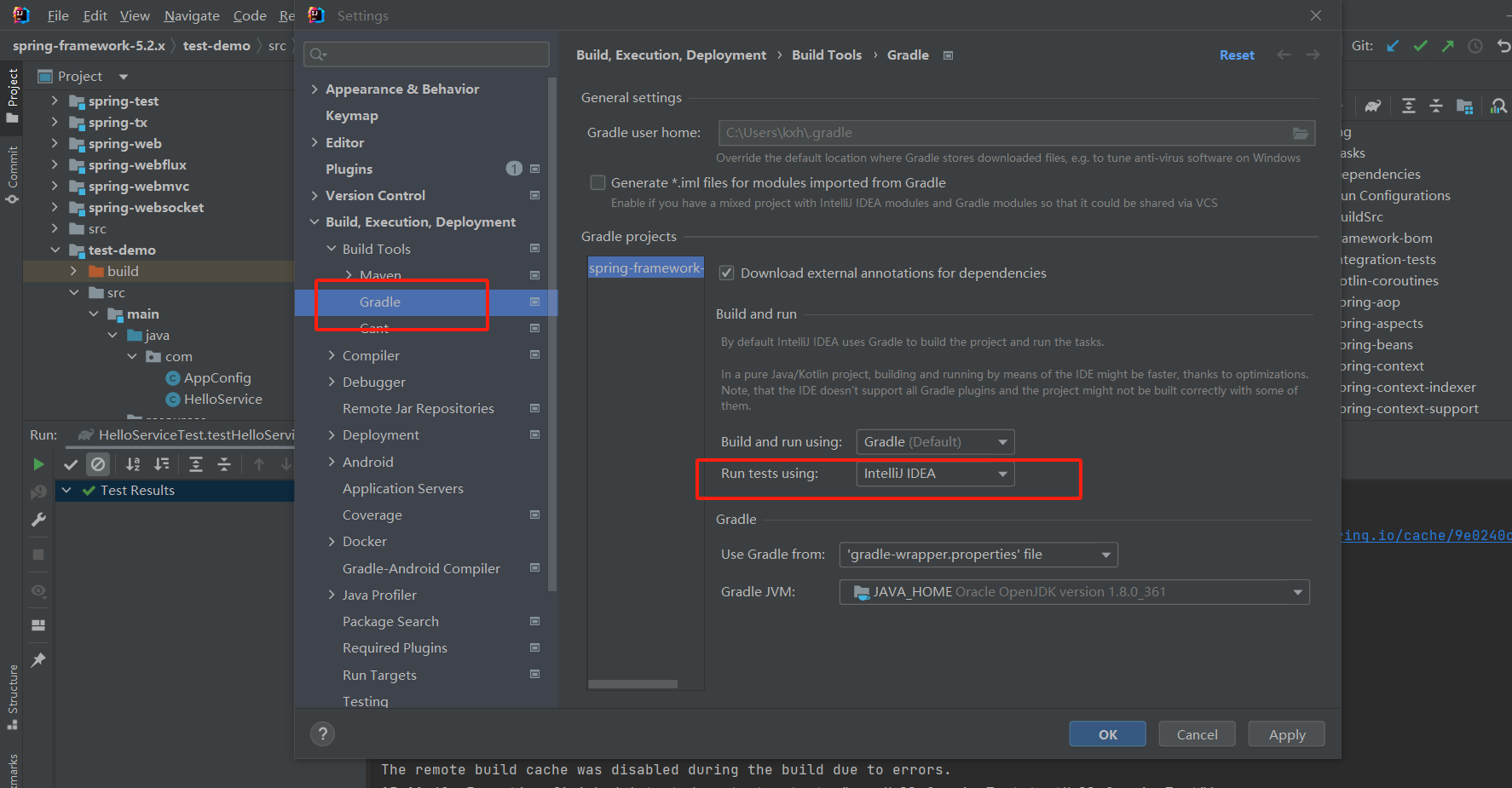
Task: Click eye icon in Run panel sidebar
Action: (x=38, y=590)
